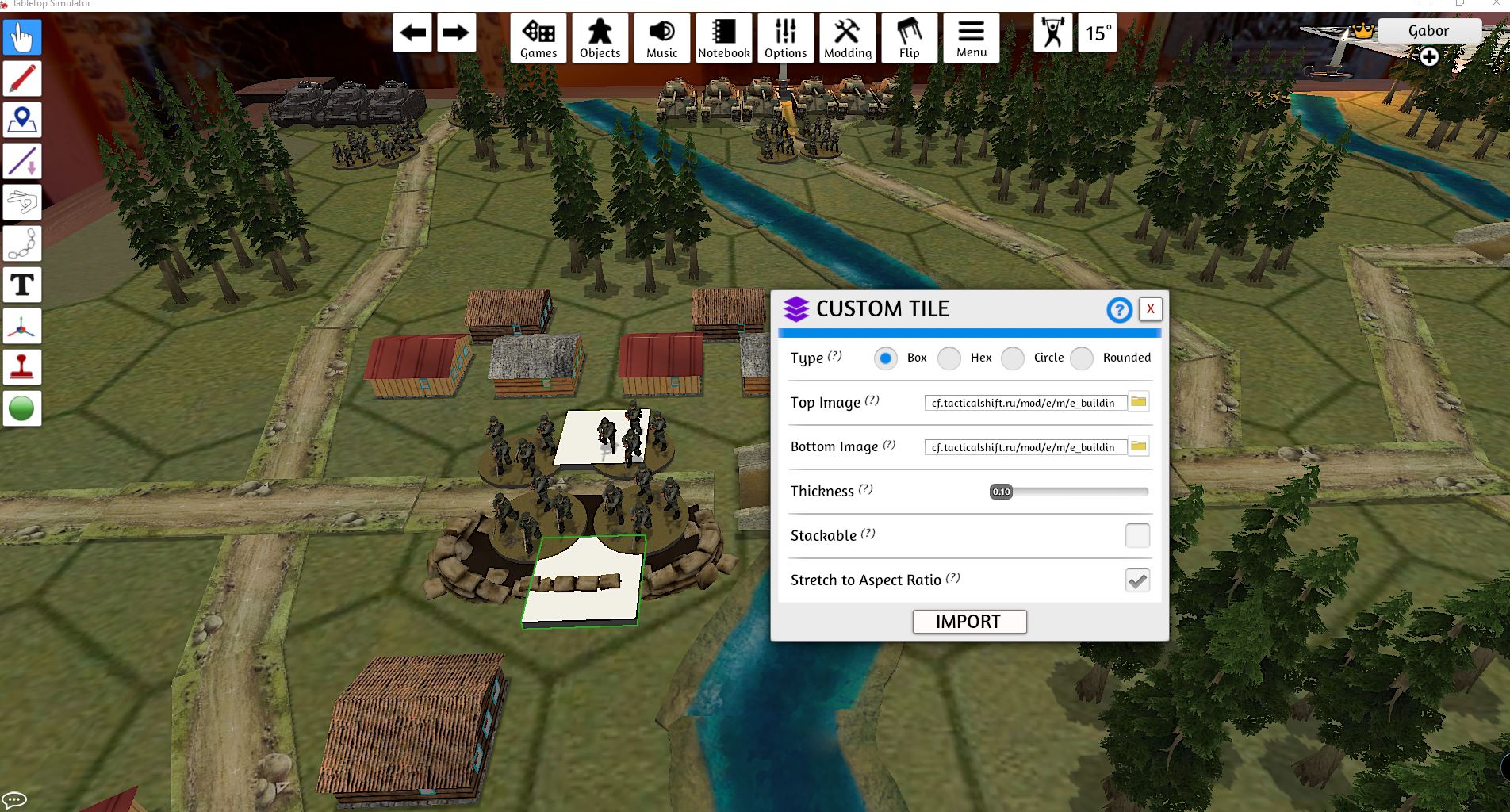Click the Type tooltip (?) mark
1510x812 pixels.
pos(835,356)
